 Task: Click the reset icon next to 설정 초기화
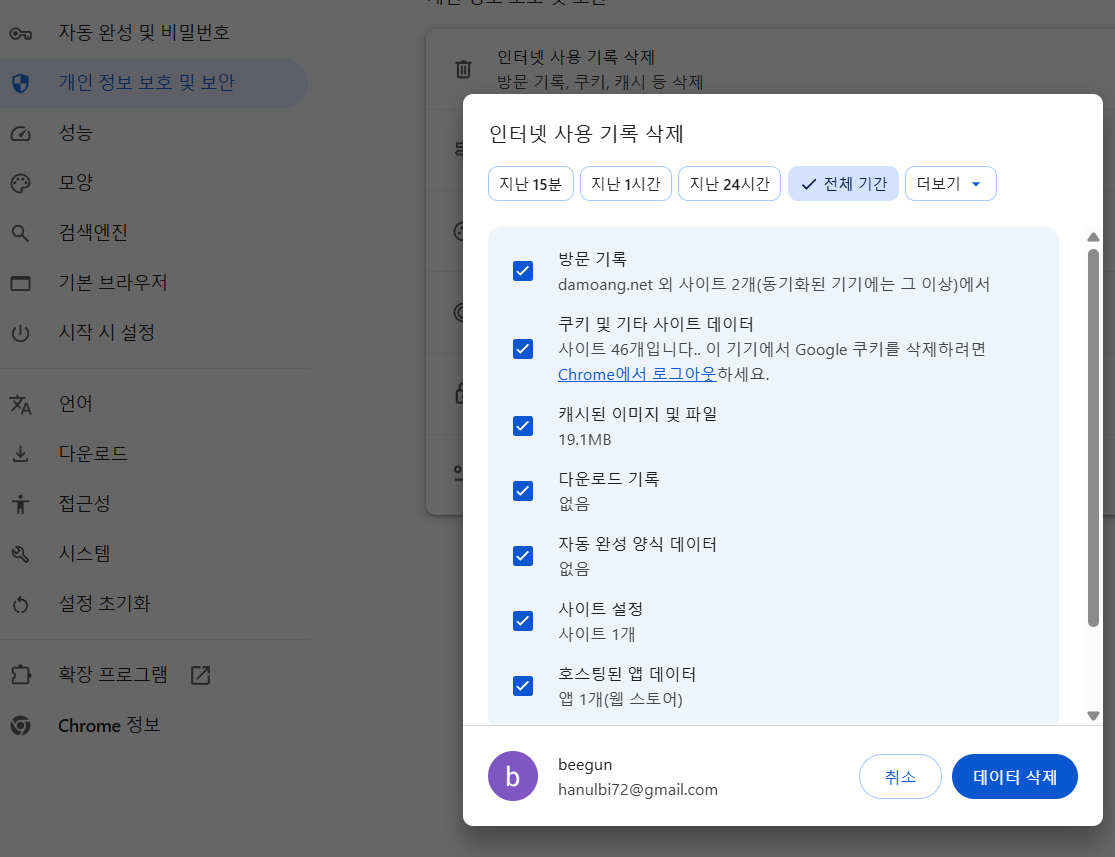point(21,605)
